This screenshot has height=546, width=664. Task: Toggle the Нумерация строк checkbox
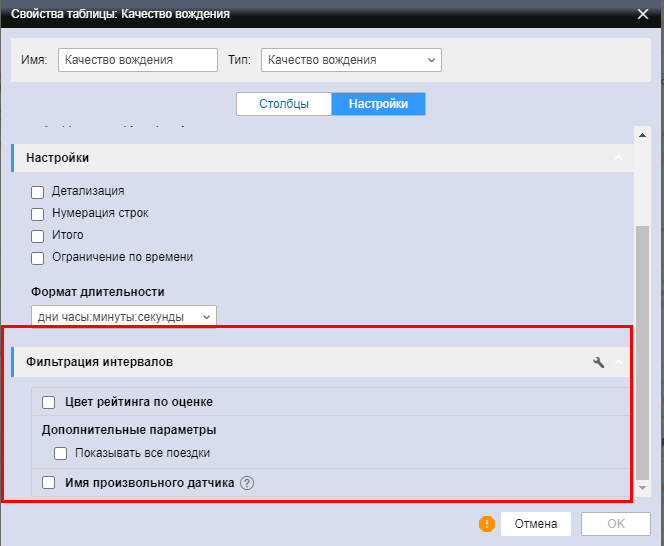pyautogui.click(x=38, y=213)
